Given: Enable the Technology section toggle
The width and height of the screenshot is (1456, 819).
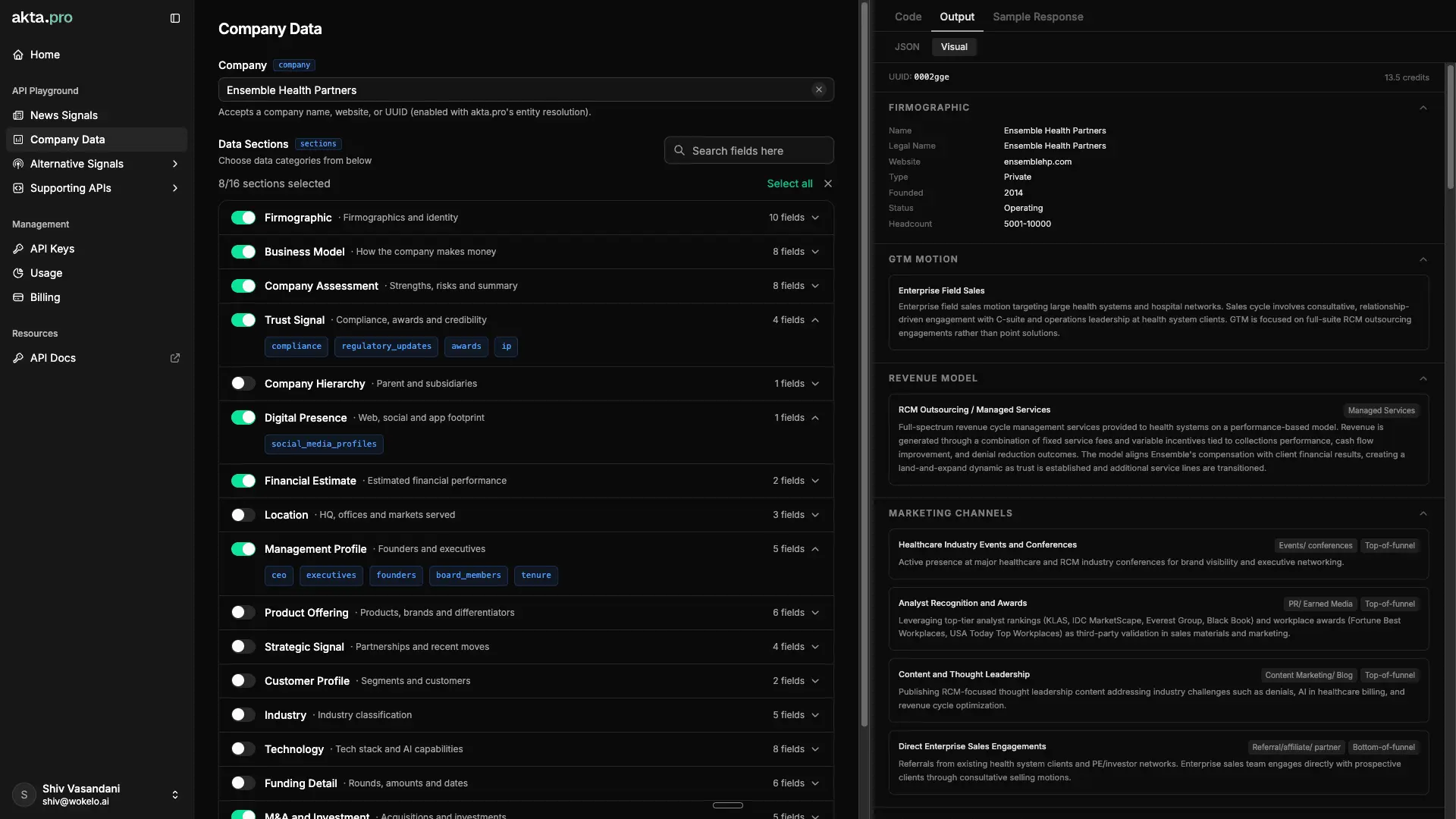Looking at the screenshot, I should click(243, 749).
